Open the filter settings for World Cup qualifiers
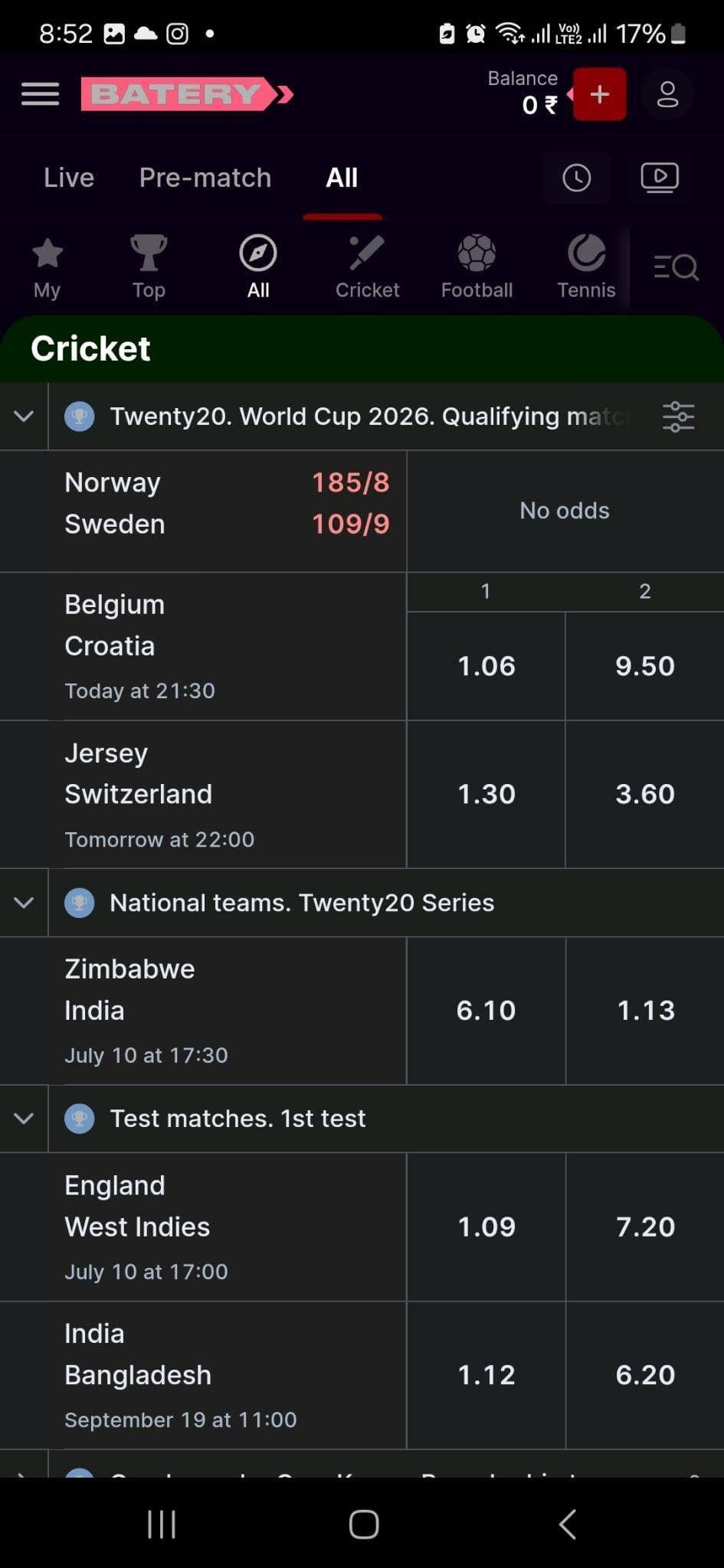The width and height of the screenshot is (724, 1568). pyautogui.click(x=679, y=416)
